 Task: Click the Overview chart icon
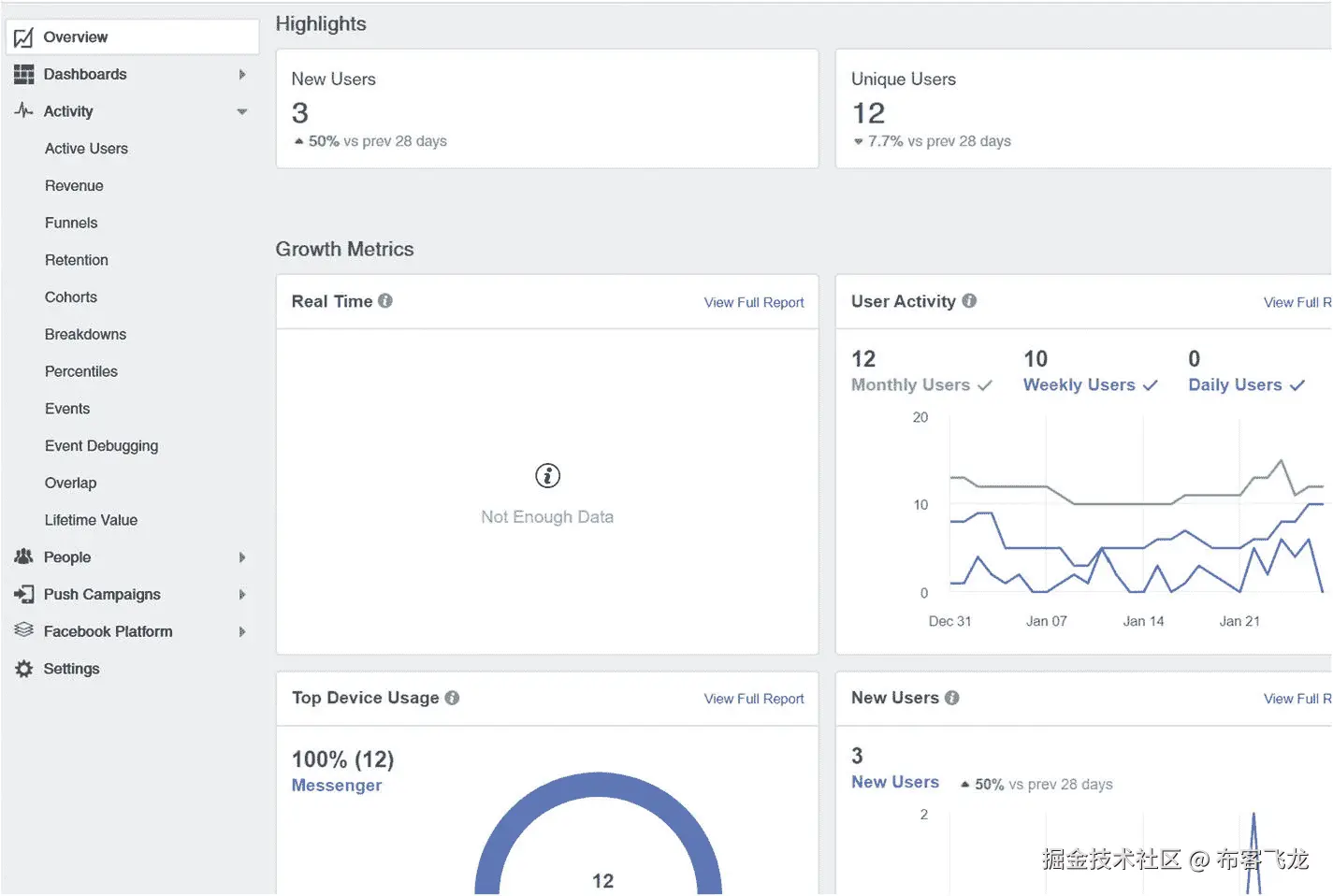click(x=23, y=37)
